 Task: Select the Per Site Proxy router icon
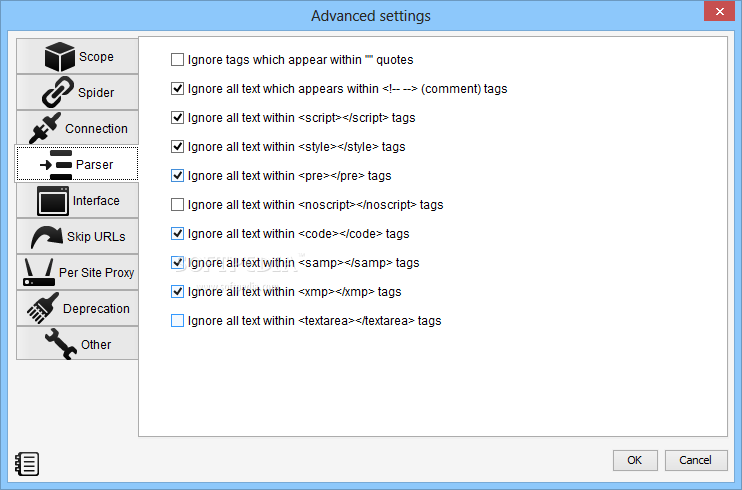coord(39,272)
